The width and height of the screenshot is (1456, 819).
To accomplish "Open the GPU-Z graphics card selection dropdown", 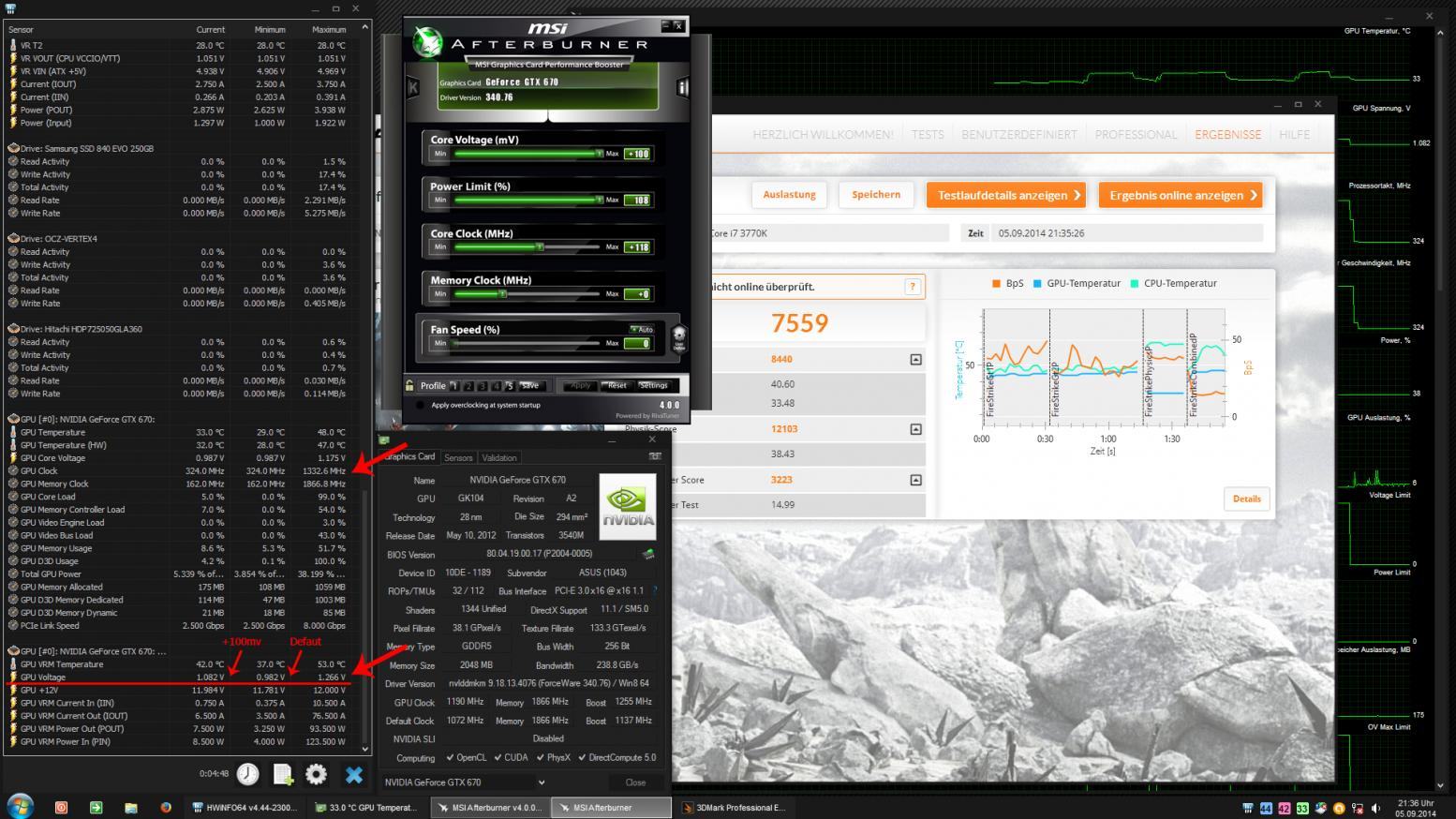I will coord(542,782).
